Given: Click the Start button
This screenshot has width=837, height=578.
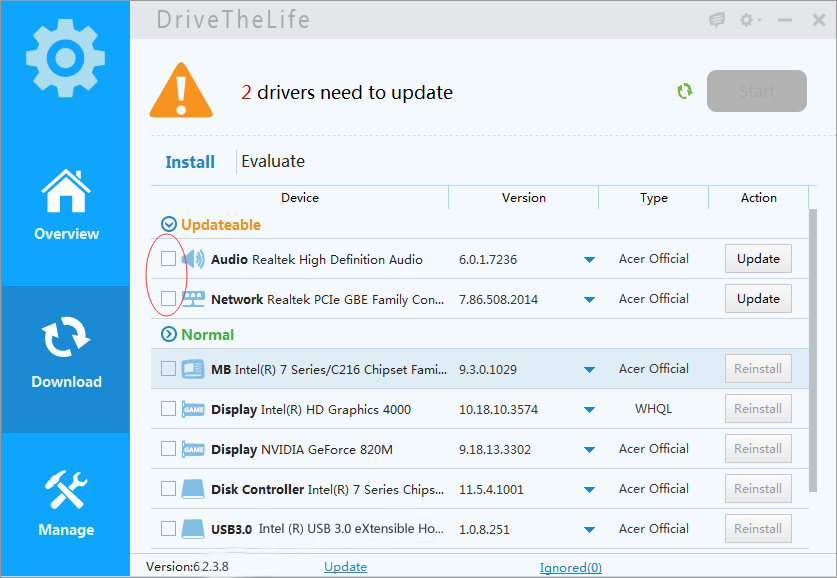Looking at the screenshot, I should [756, 91].
